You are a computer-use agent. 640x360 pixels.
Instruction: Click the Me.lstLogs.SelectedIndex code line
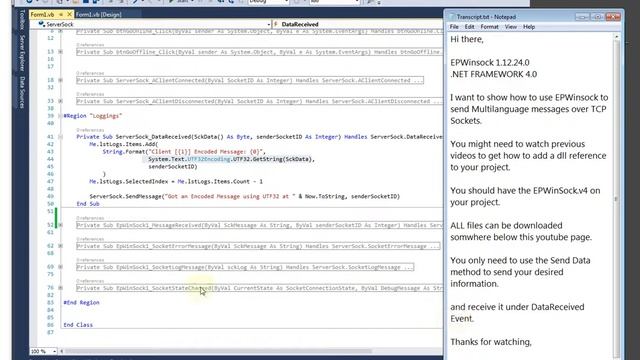point(176,181)
